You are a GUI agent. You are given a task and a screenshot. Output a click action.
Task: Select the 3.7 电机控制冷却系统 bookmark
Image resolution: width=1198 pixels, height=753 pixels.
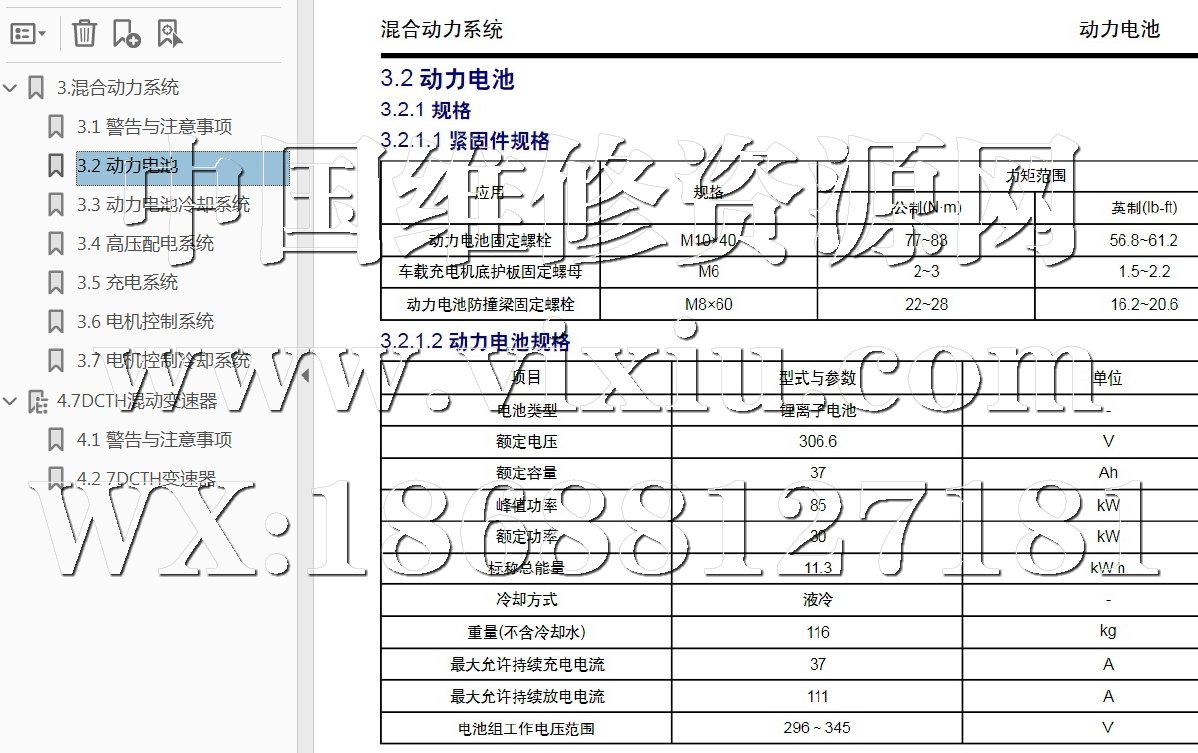[163, 361]
